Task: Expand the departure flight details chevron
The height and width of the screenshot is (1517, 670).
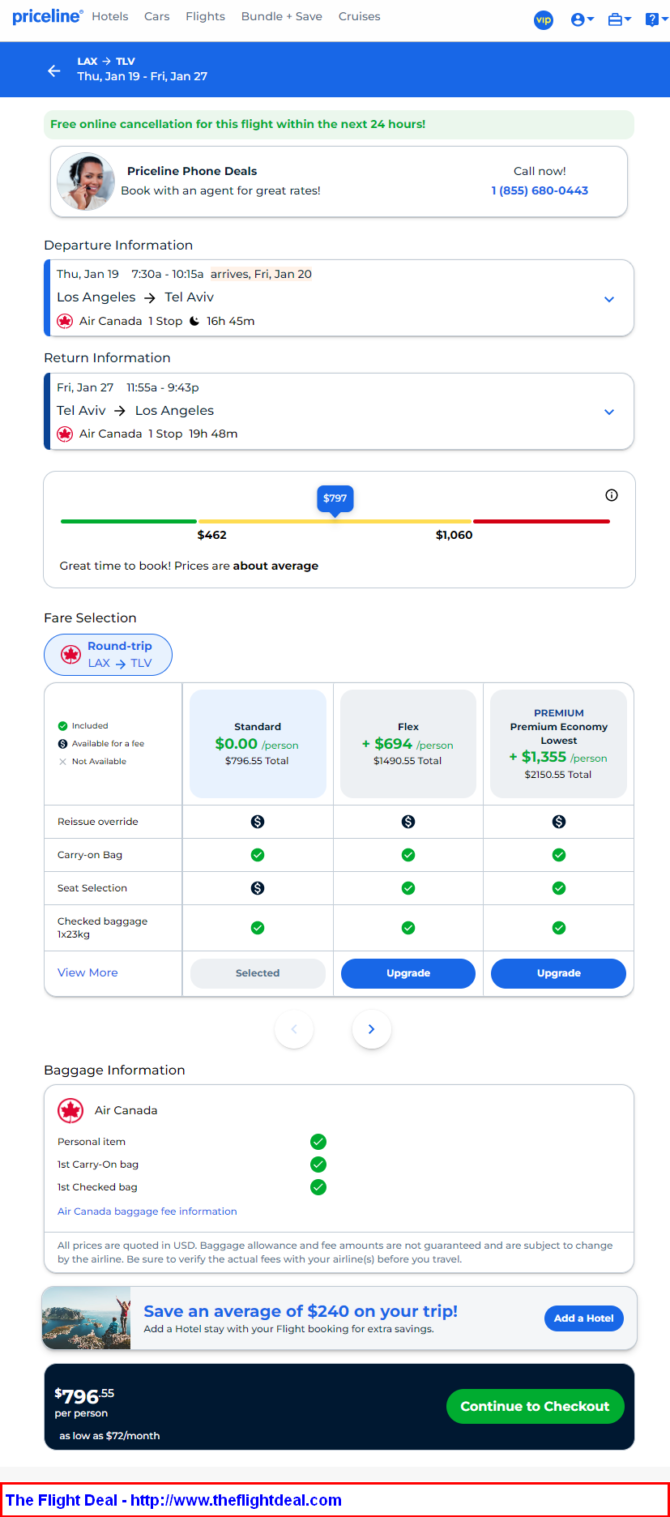Action: [609, 299]
